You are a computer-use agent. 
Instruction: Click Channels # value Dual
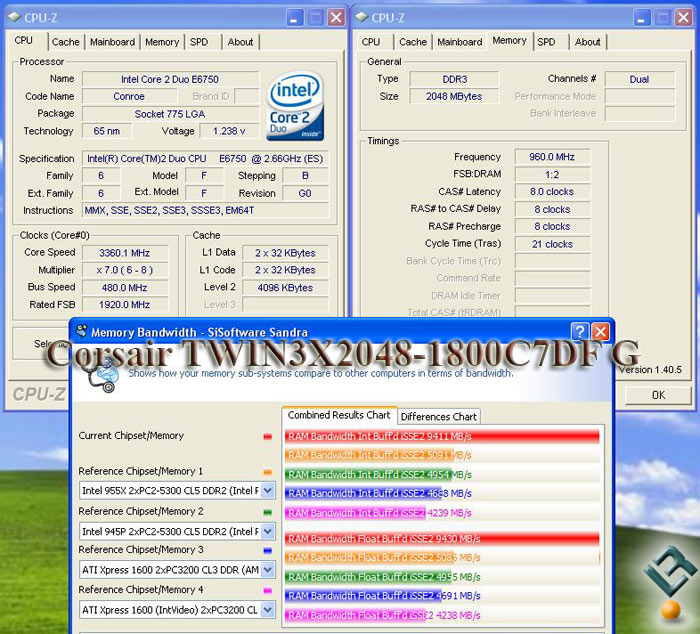tap(640, 79)
